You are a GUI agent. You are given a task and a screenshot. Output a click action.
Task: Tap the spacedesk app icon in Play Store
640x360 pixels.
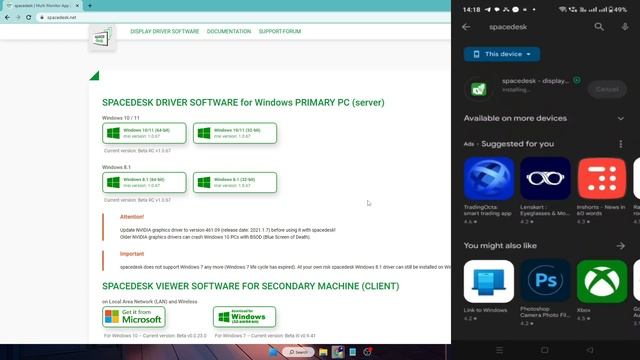tap(478, 89)
